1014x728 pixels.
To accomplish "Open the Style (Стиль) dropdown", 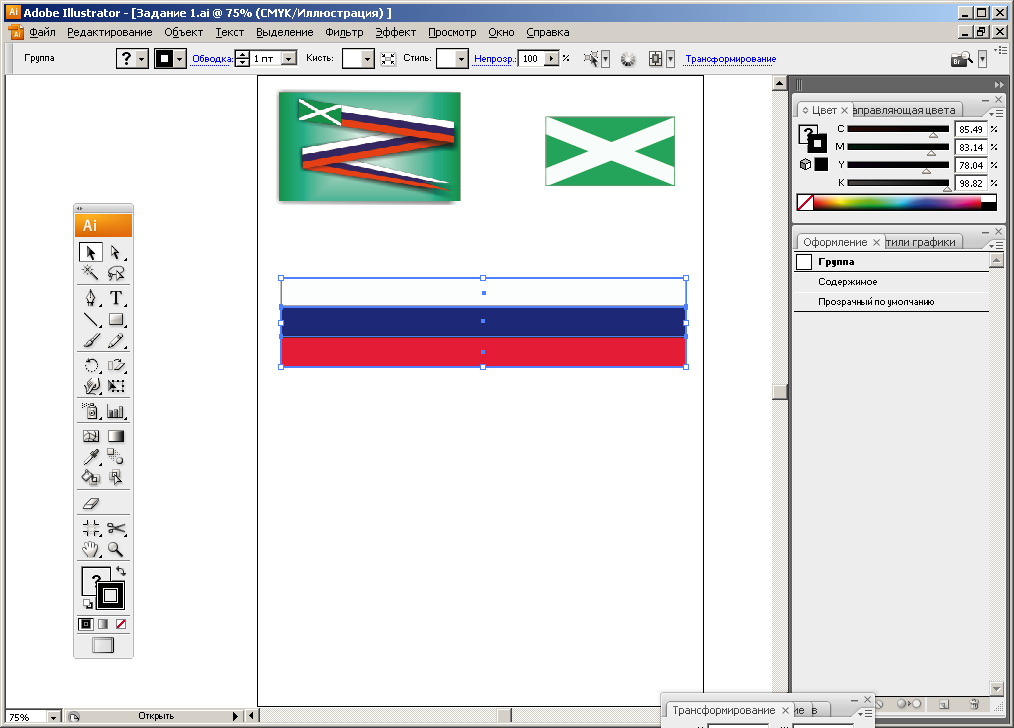I will pyautogui.click(x=461, y=59).
